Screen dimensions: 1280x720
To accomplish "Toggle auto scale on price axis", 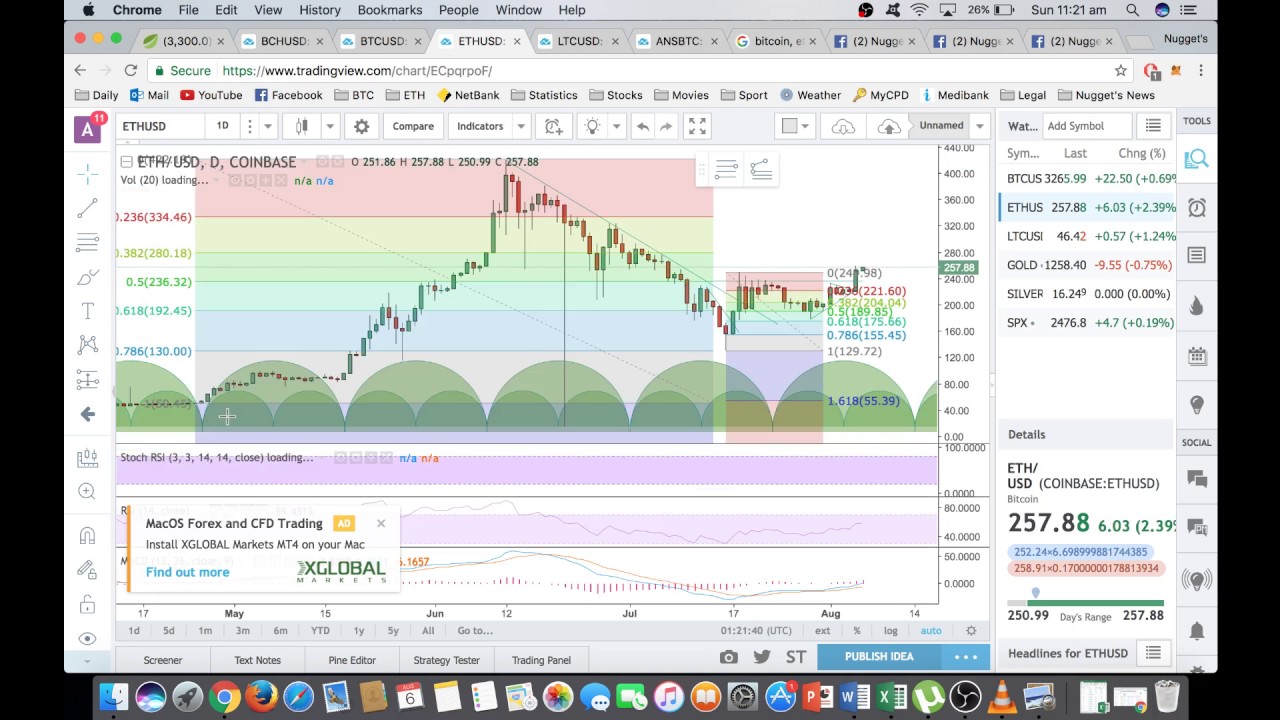I will (931, 630).
